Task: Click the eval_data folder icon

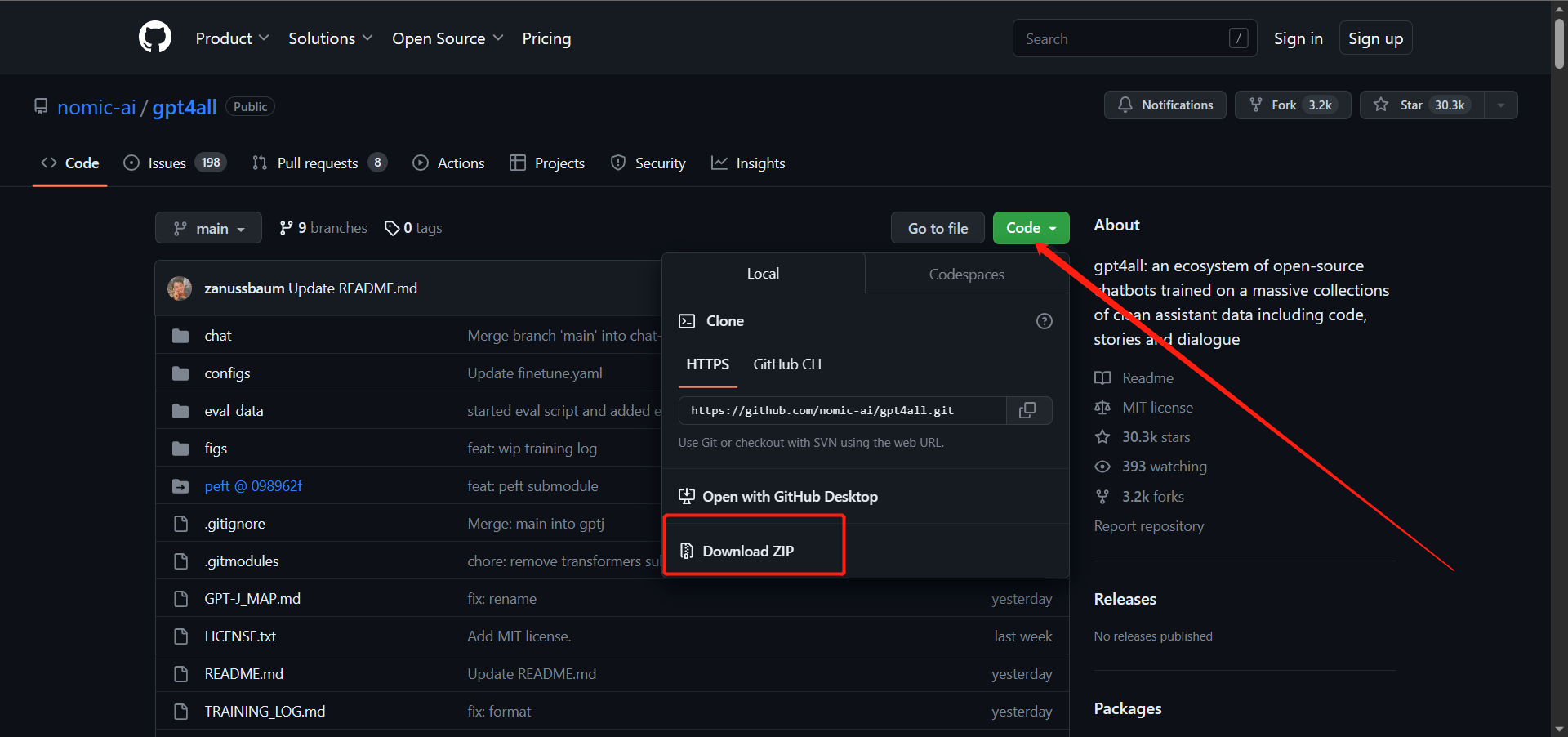Action: [x=180, y=411]
